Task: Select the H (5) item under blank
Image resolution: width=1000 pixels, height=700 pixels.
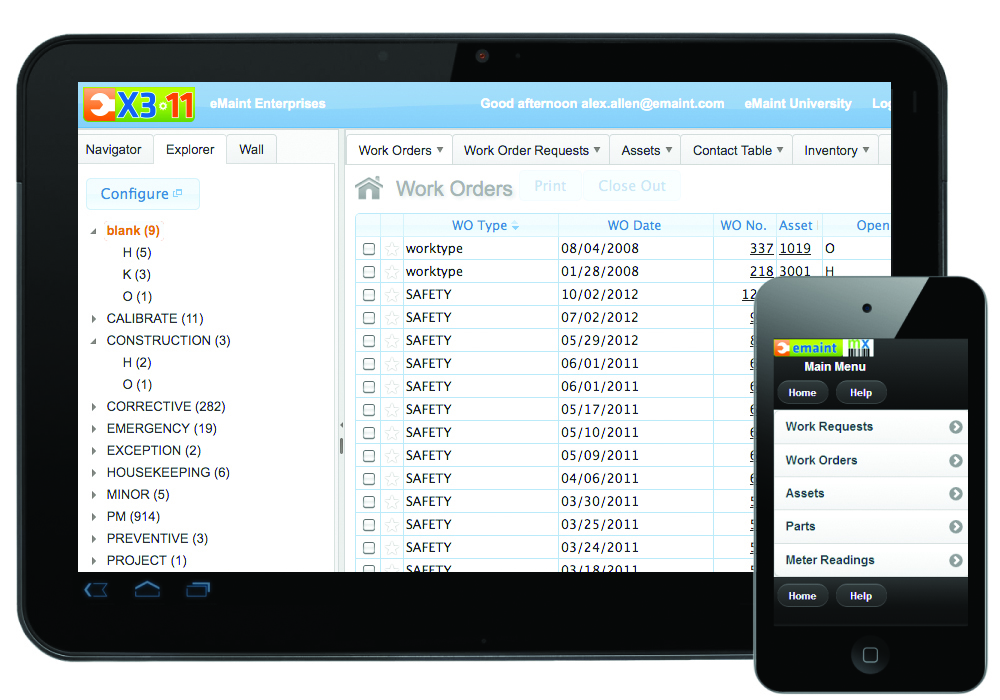Action: click(x=137, y=253)
